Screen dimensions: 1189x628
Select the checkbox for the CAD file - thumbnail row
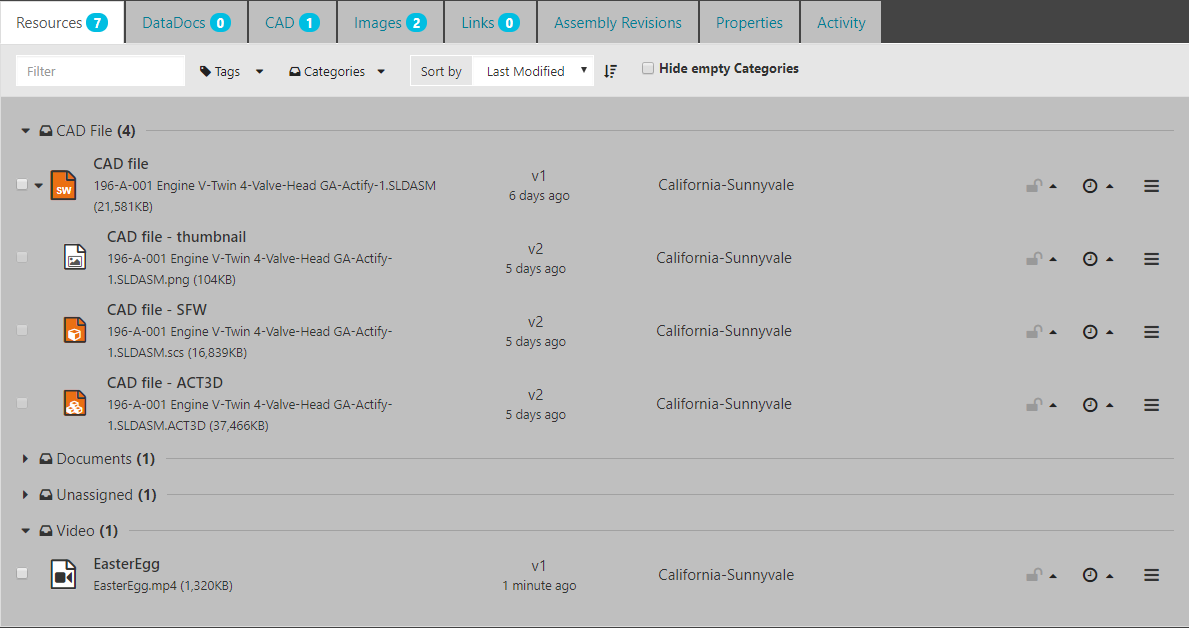coord(22,257)
